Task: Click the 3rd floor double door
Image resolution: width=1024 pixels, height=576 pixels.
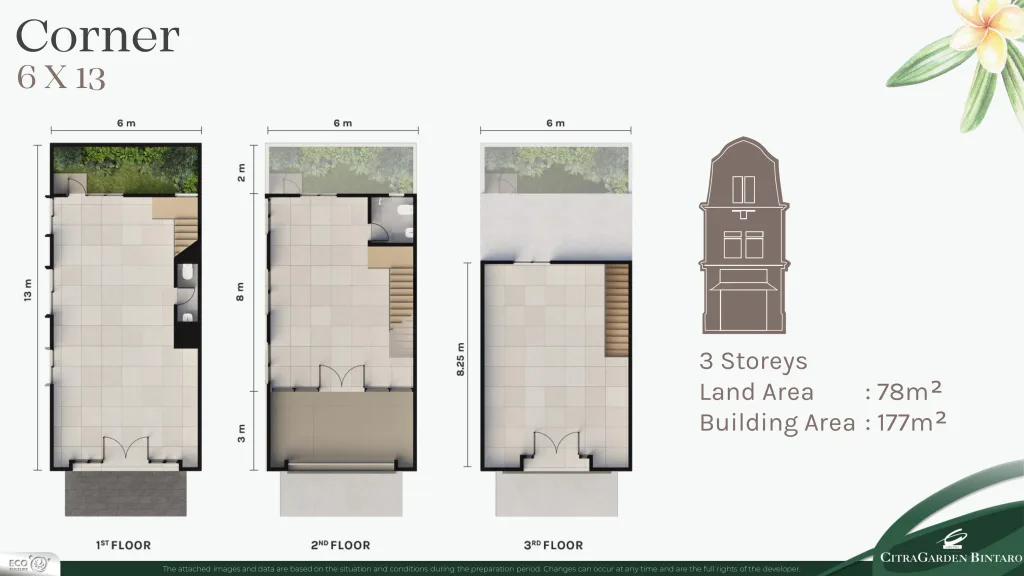Action: coord(555,445)
